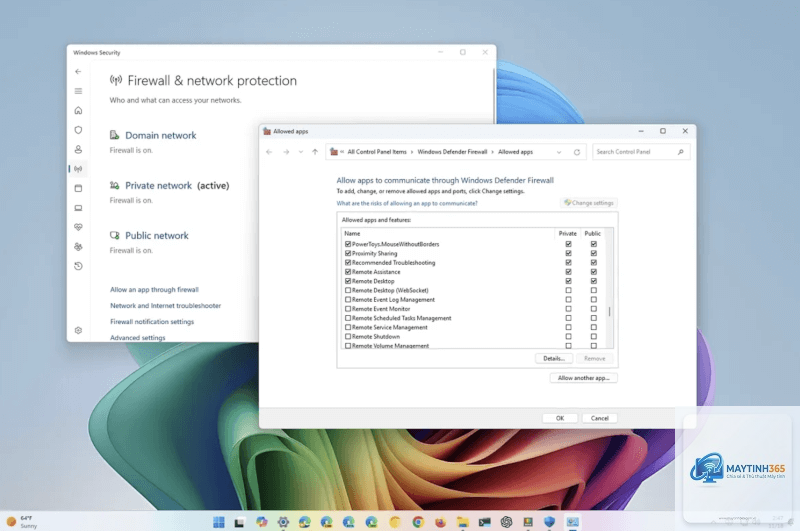Viewport: 800px width, 531px height.
Task: Check Remote Event Monitor Public box
Action: click(x=593, y=309)
